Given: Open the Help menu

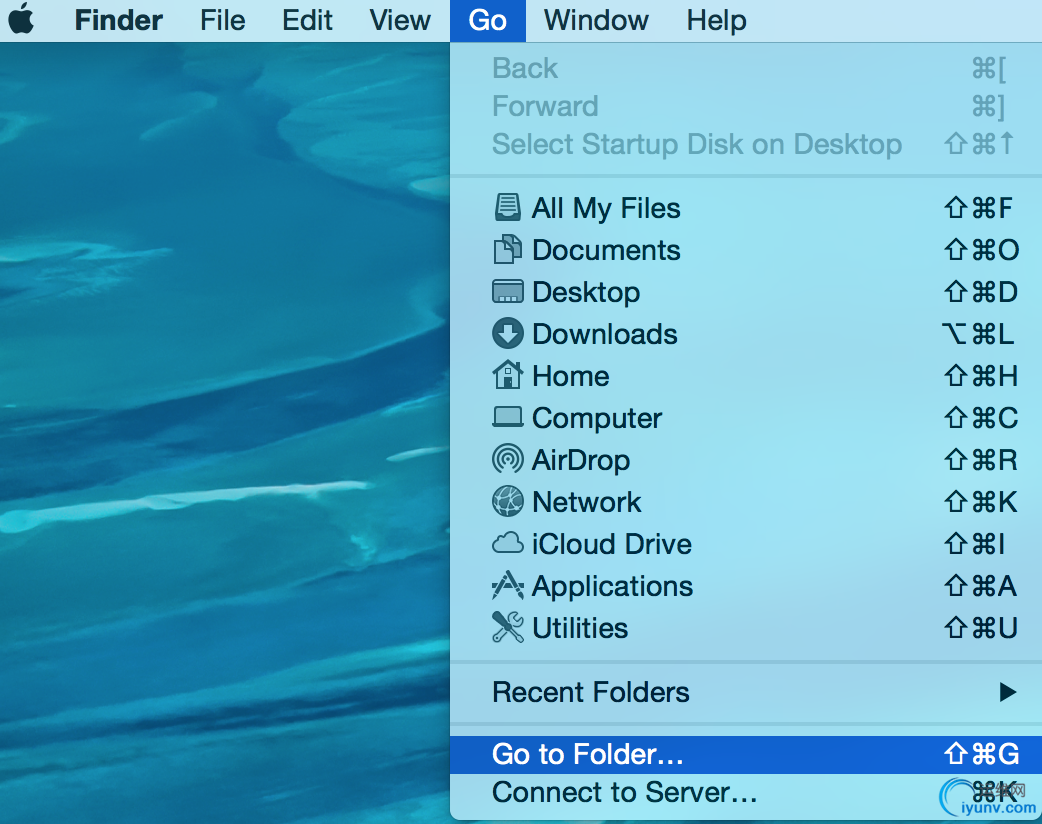Looking at the screenshot, I should (x=716, y=21).
